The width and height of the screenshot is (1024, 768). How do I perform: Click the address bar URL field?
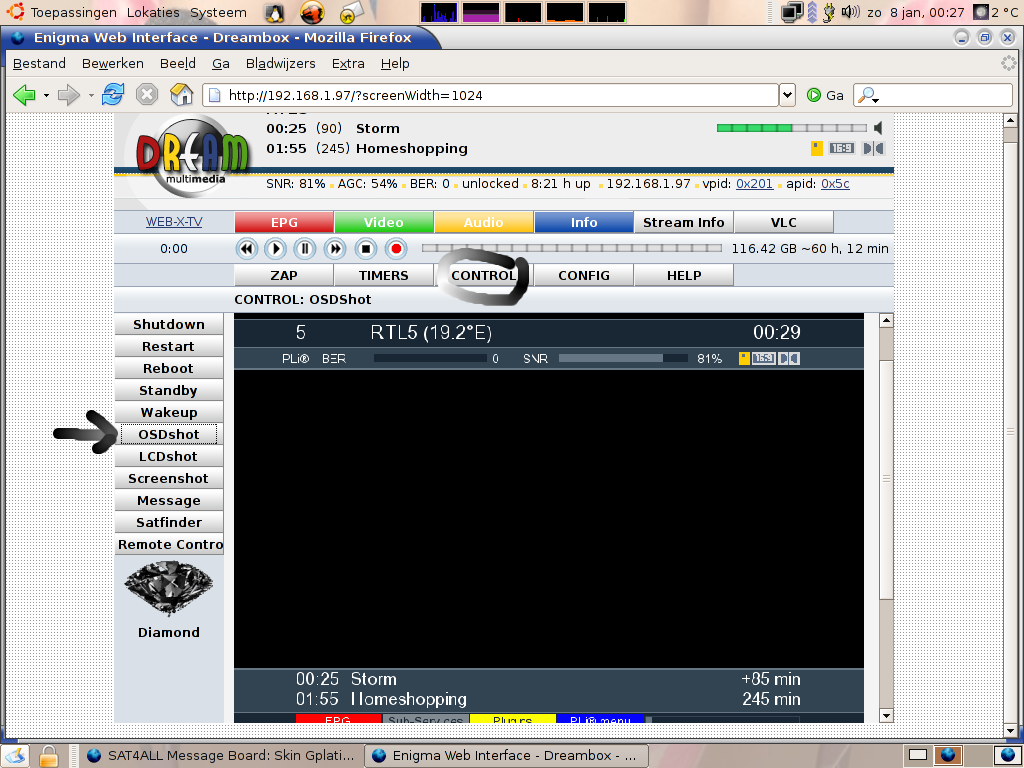[490, 95]
